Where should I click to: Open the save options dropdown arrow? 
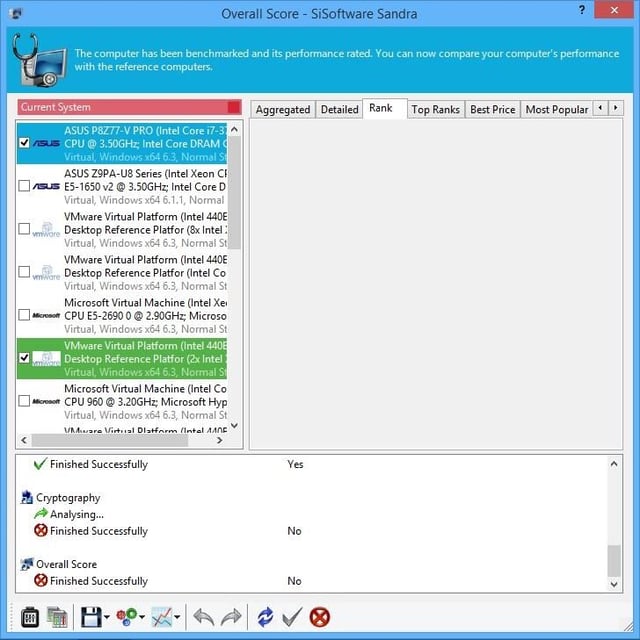pos(107,617)
